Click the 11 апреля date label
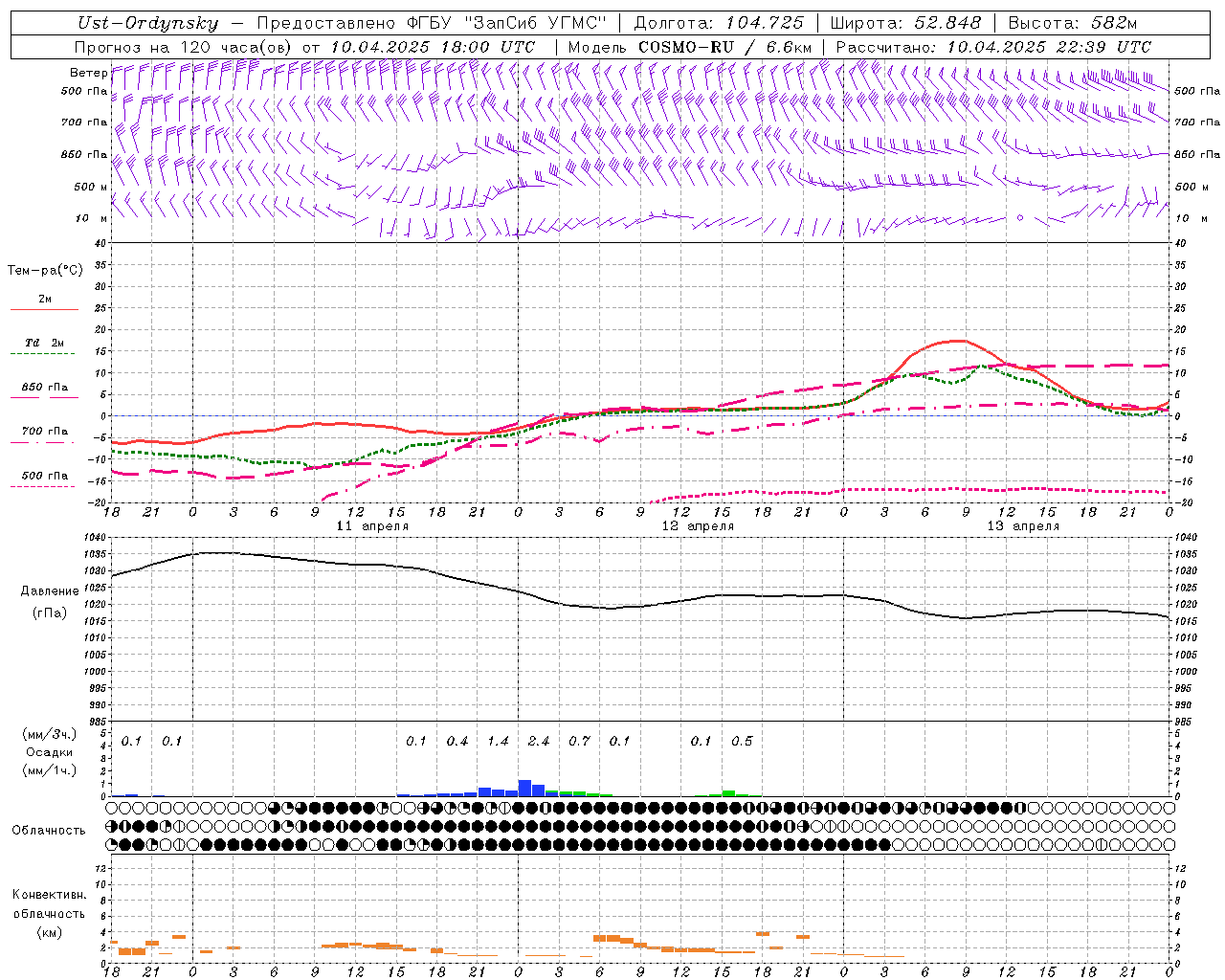This screenshot has height=980, width=1225. [x=372, y=526]
